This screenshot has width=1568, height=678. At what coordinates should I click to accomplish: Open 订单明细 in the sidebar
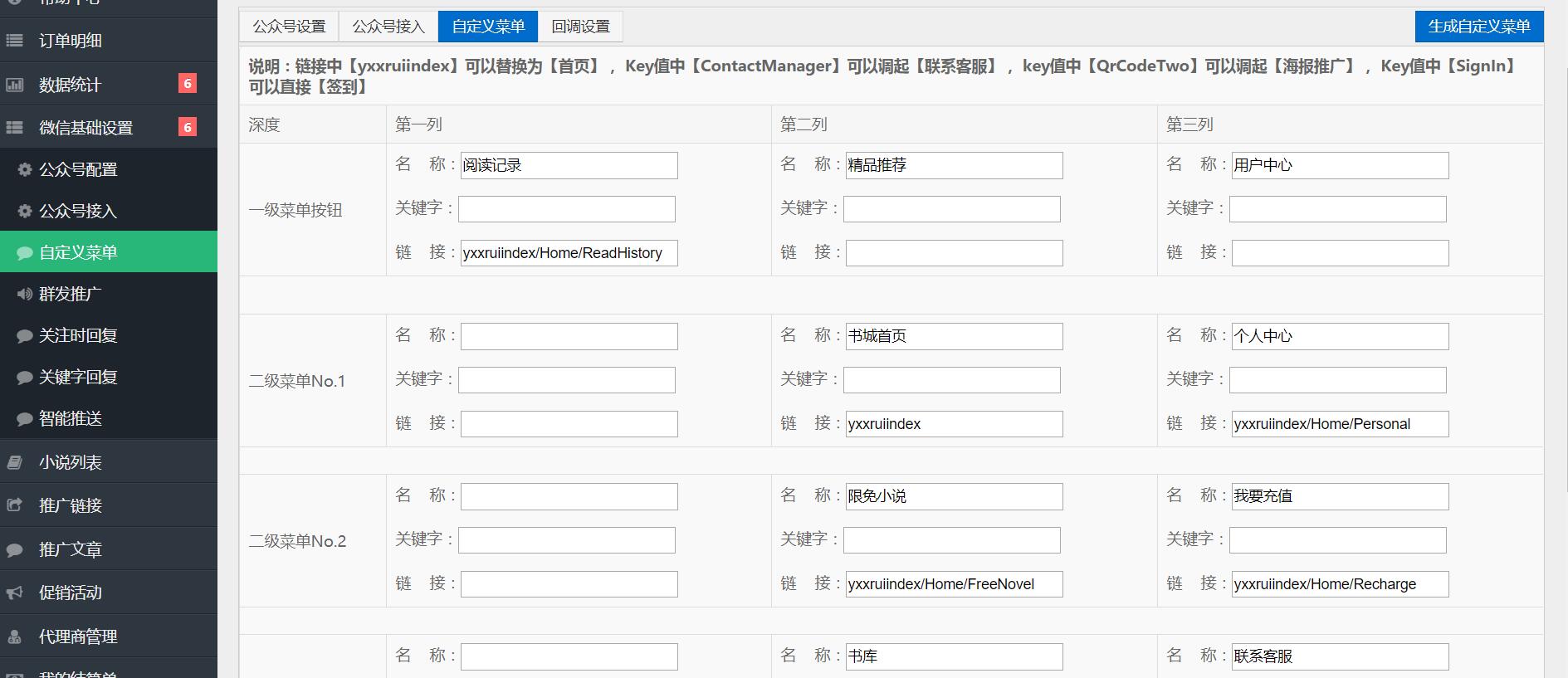tap(109, 41)
